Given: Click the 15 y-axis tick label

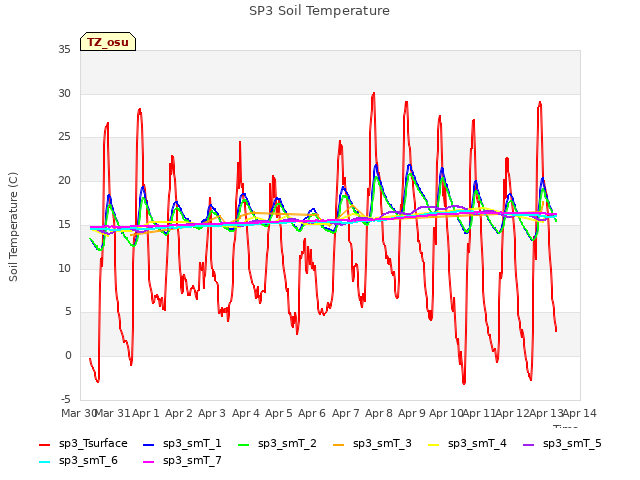Looking at the screenshot, I should coord(64,224).
